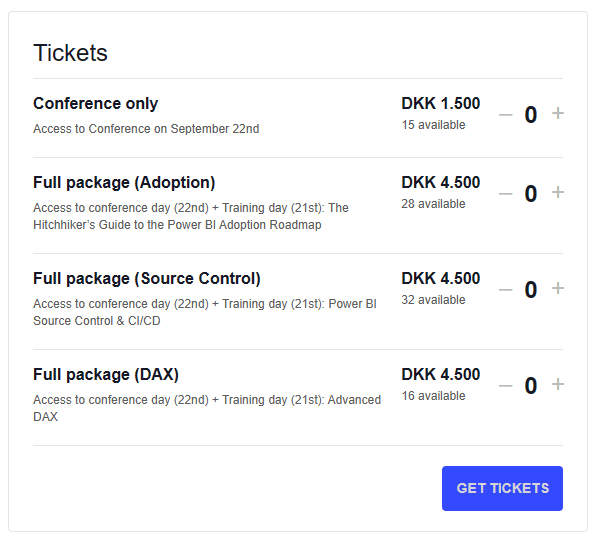Increase Conference only ticket quantity

point(557,113)
